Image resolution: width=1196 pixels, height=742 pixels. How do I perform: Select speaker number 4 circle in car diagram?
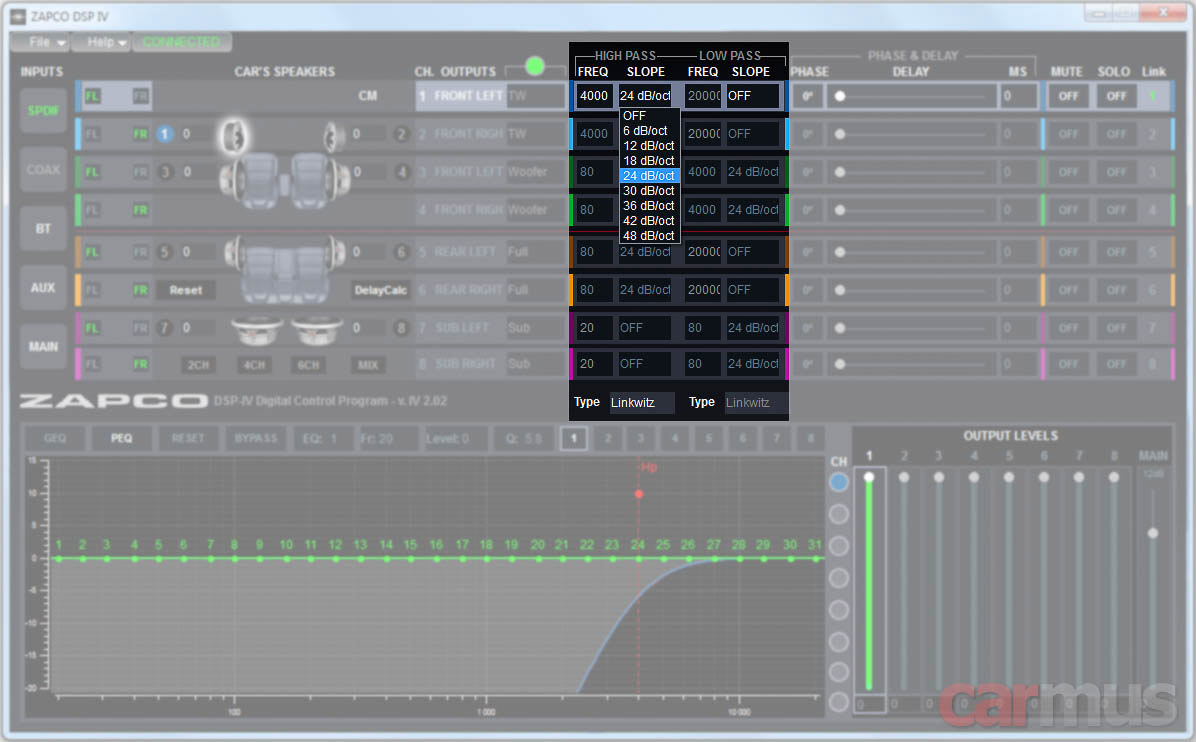(402, 172)
